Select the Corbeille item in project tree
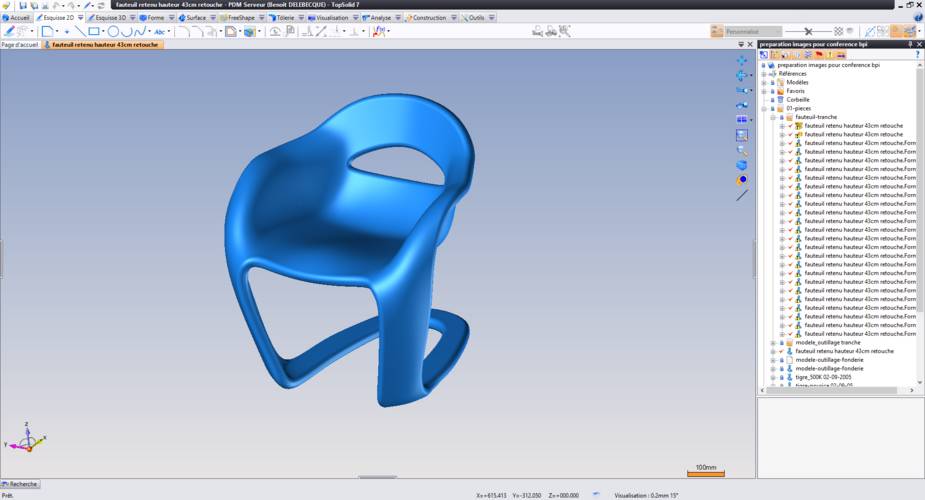 (799, 99)
